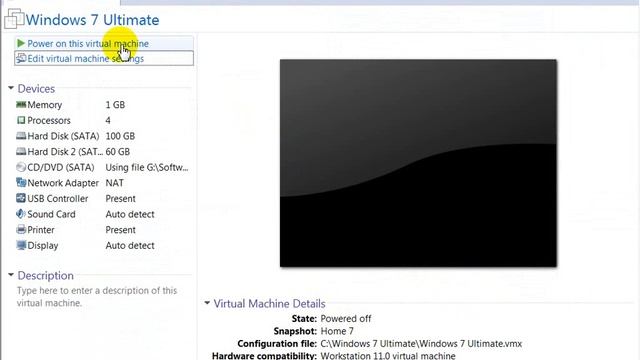Click the VM icon beside Windows 7 Ultimate title
The image size is (640, 360).
[x=14, y=19]
